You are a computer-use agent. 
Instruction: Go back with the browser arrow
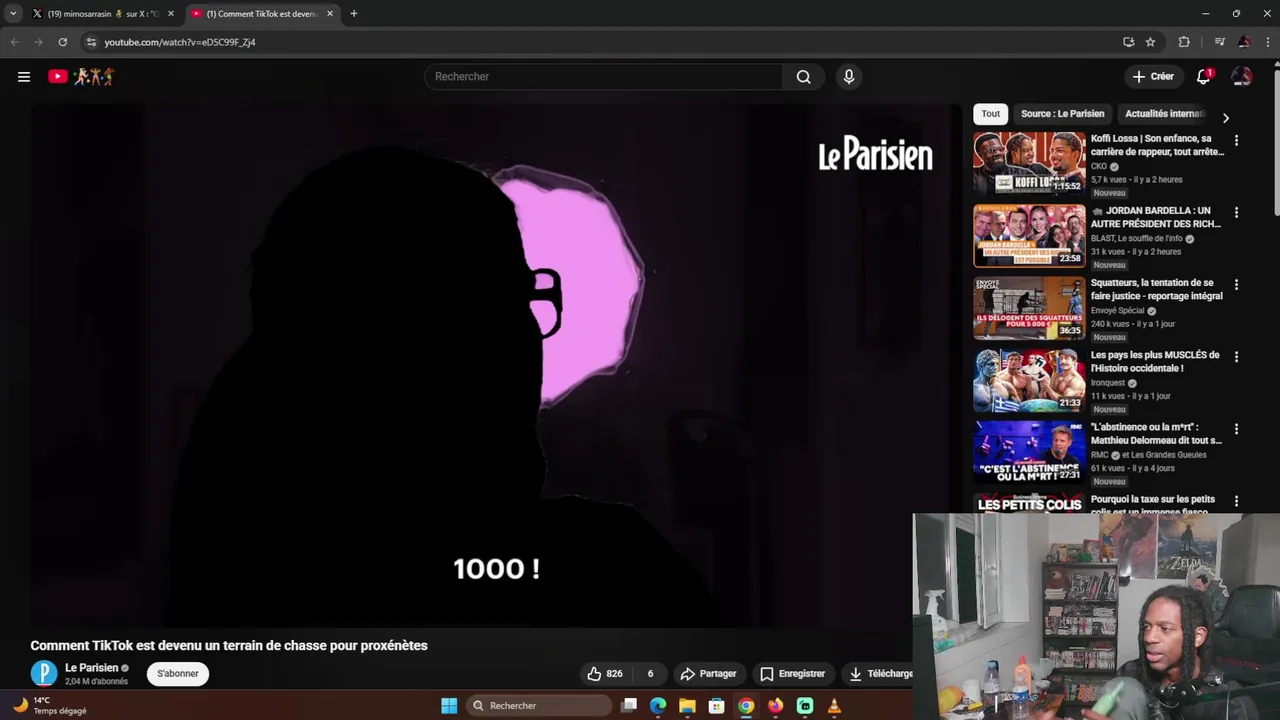point(14,42)
